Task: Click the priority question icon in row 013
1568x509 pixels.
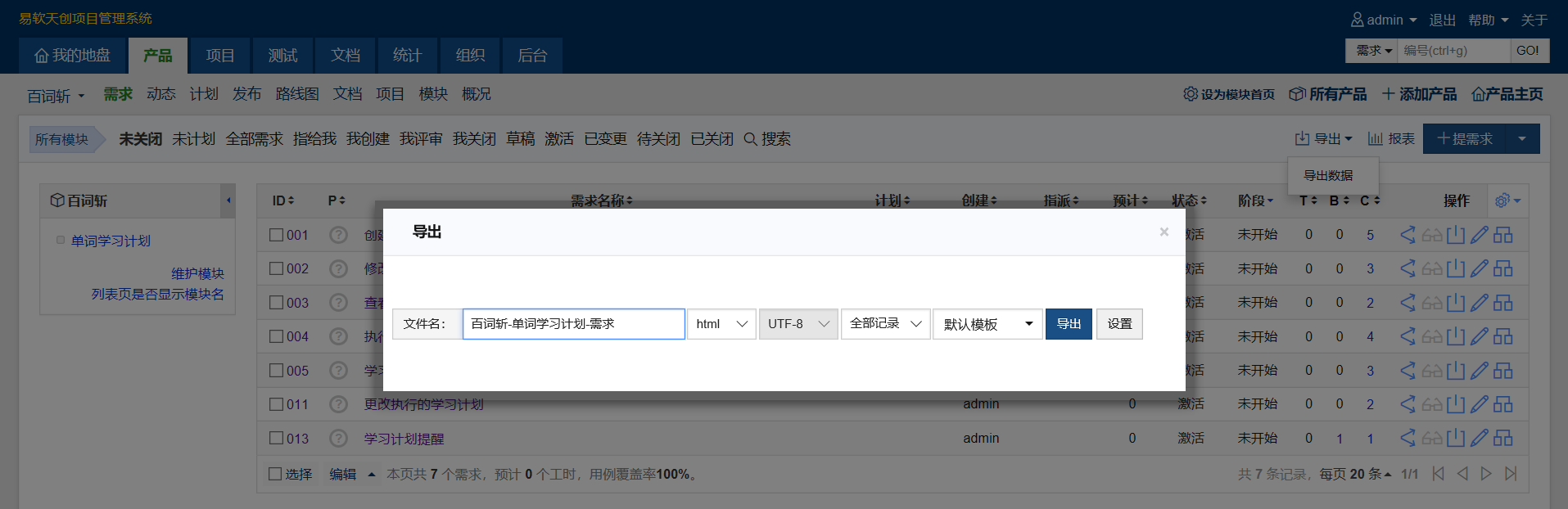Action: (338, 438)
